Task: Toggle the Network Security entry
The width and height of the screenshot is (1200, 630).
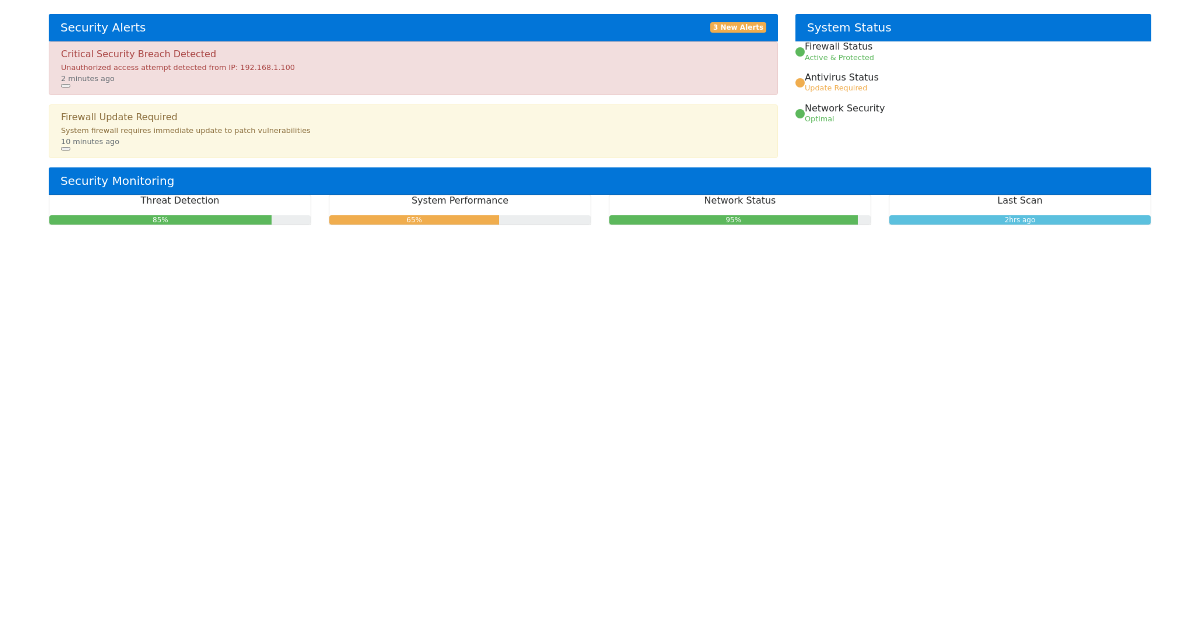Action: coord(844,112)
